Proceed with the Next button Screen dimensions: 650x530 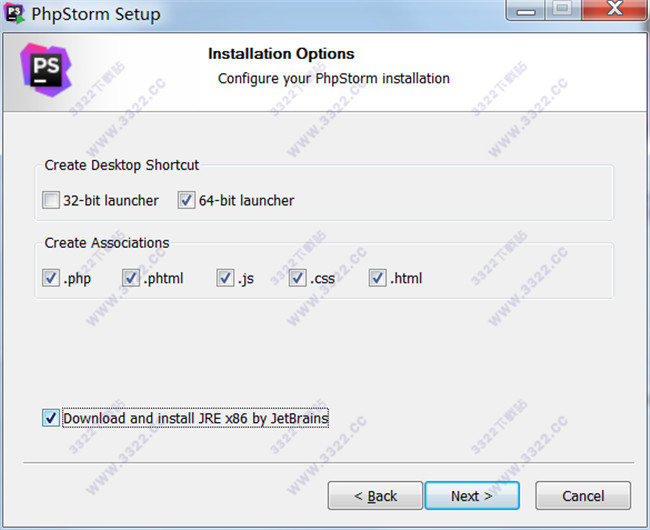[472, 496]
